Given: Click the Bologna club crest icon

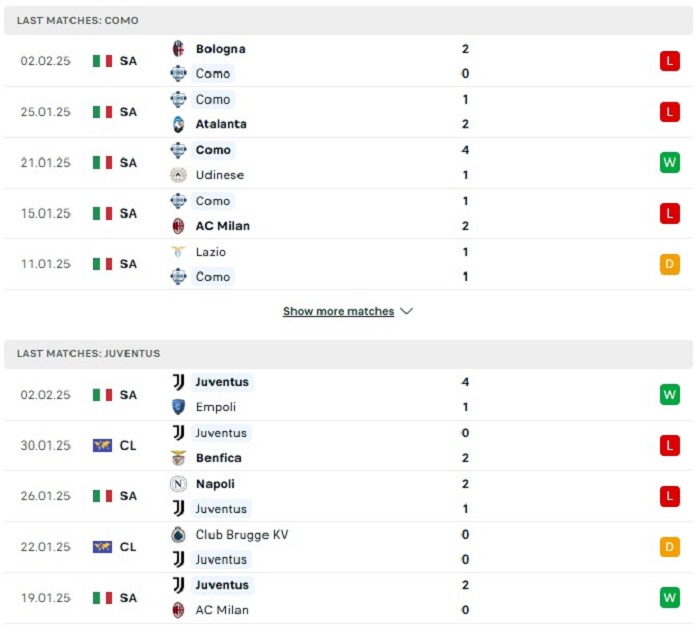Looking at the screenshot, I should coord(178,49).
